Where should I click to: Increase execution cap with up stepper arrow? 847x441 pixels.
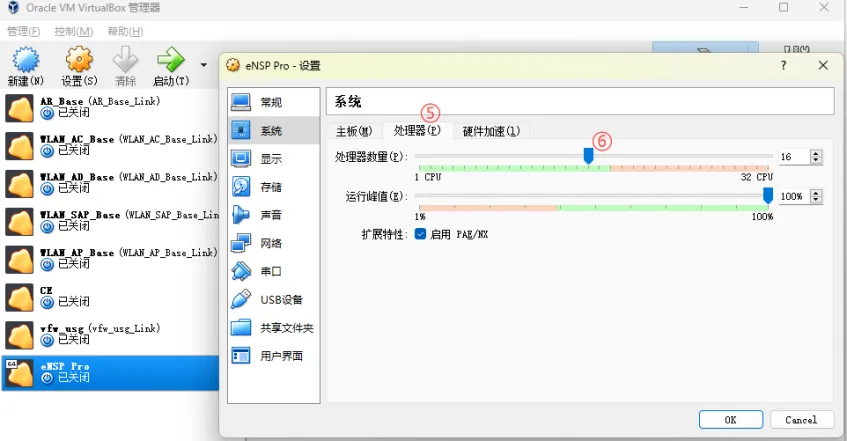(816, 192)
